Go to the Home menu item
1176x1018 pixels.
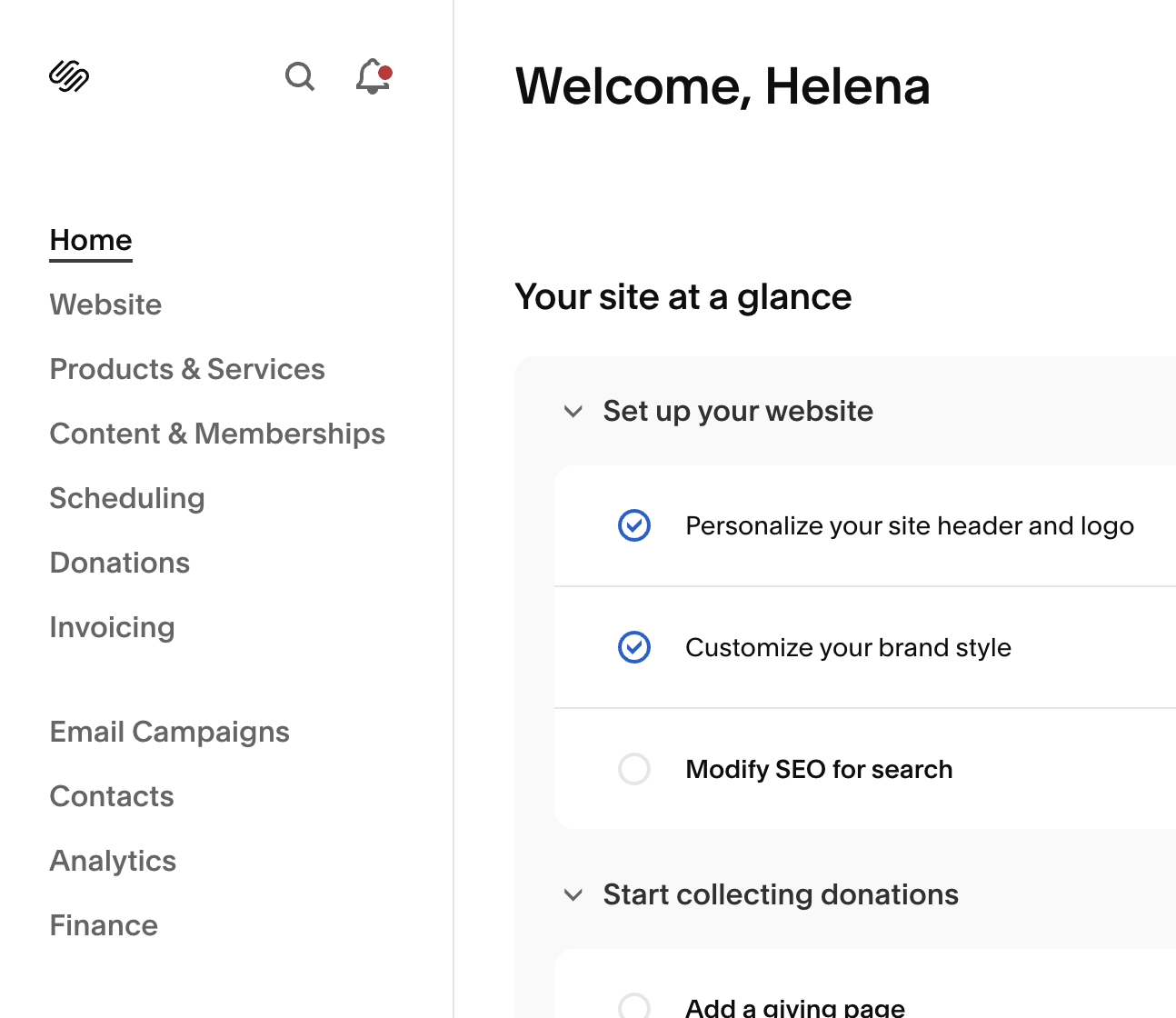tap(91, 240)
